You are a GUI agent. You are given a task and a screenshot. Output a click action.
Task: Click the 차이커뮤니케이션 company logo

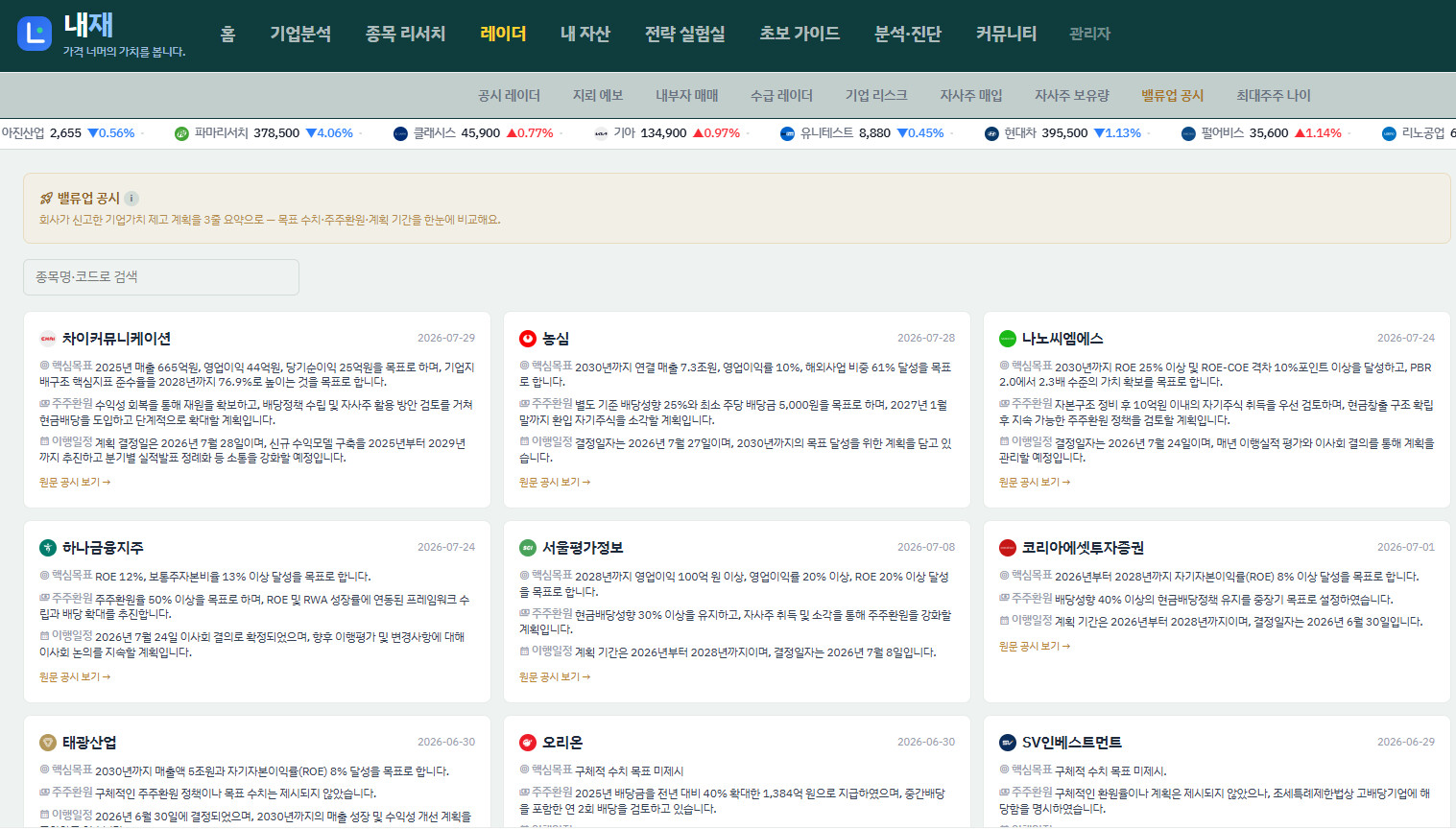point(48,339)
